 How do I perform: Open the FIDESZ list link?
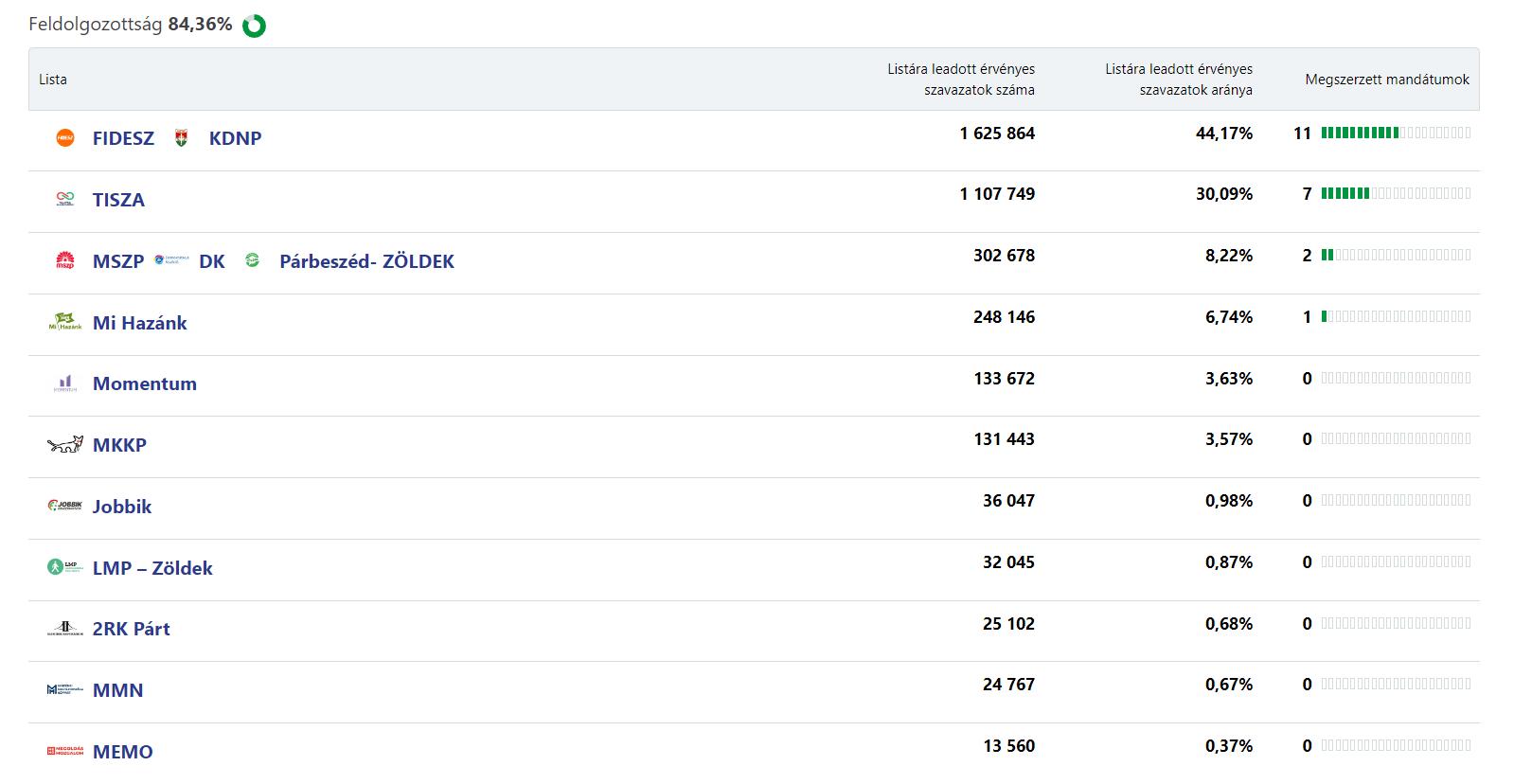[123, 138]
